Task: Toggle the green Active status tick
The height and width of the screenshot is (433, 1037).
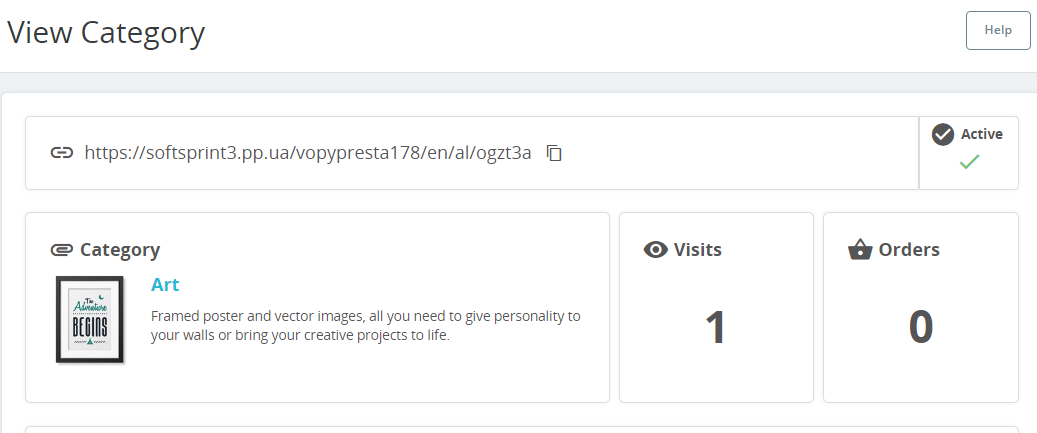Action: click(969, 162)
